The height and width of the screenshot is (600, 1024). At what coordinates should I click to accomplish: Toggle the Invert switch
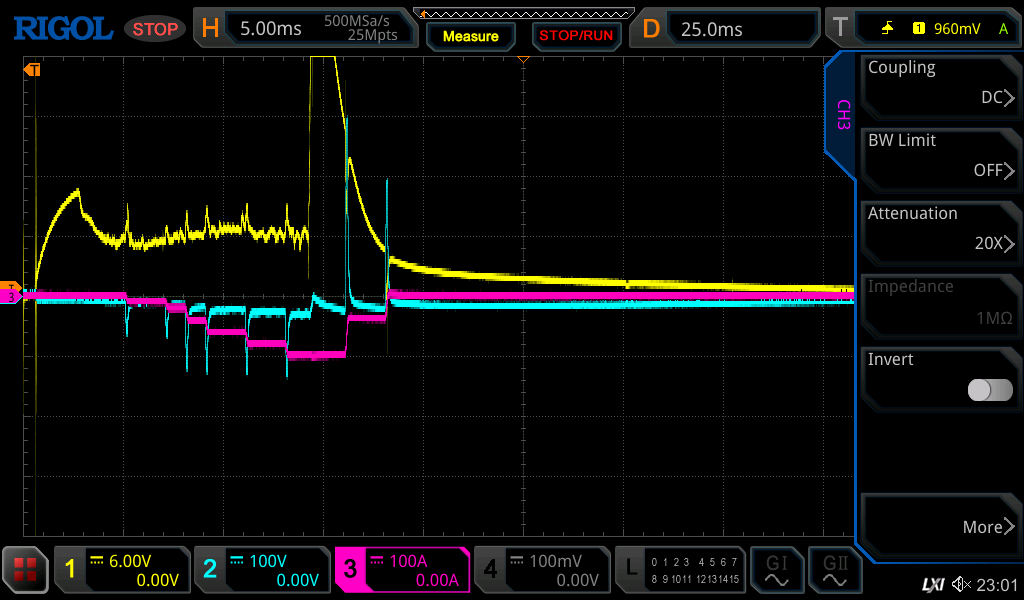pos(989,390)
